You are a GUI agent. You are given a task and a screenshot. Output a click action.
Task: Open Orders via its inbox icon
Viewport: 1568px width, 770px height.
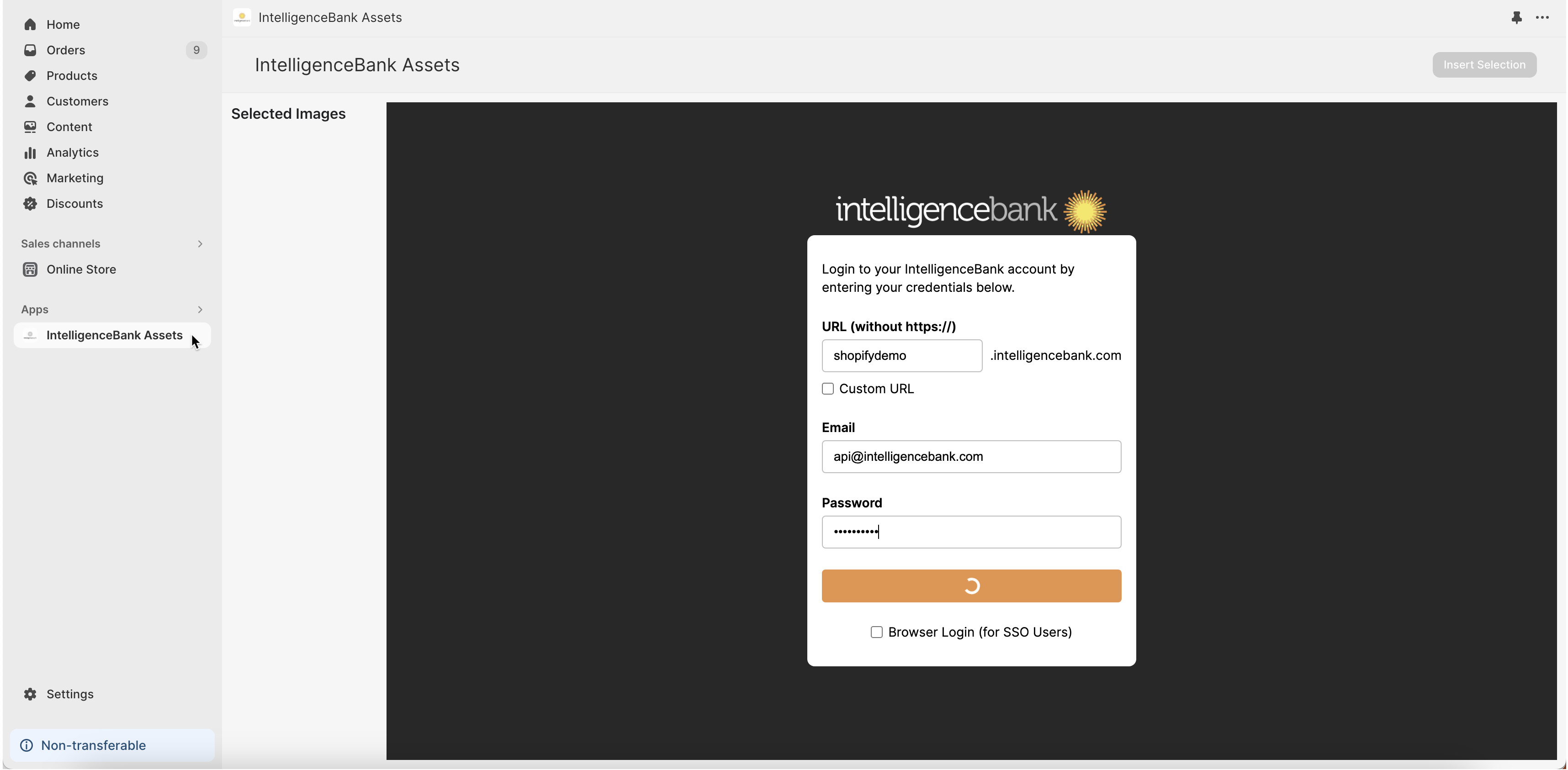30,50
